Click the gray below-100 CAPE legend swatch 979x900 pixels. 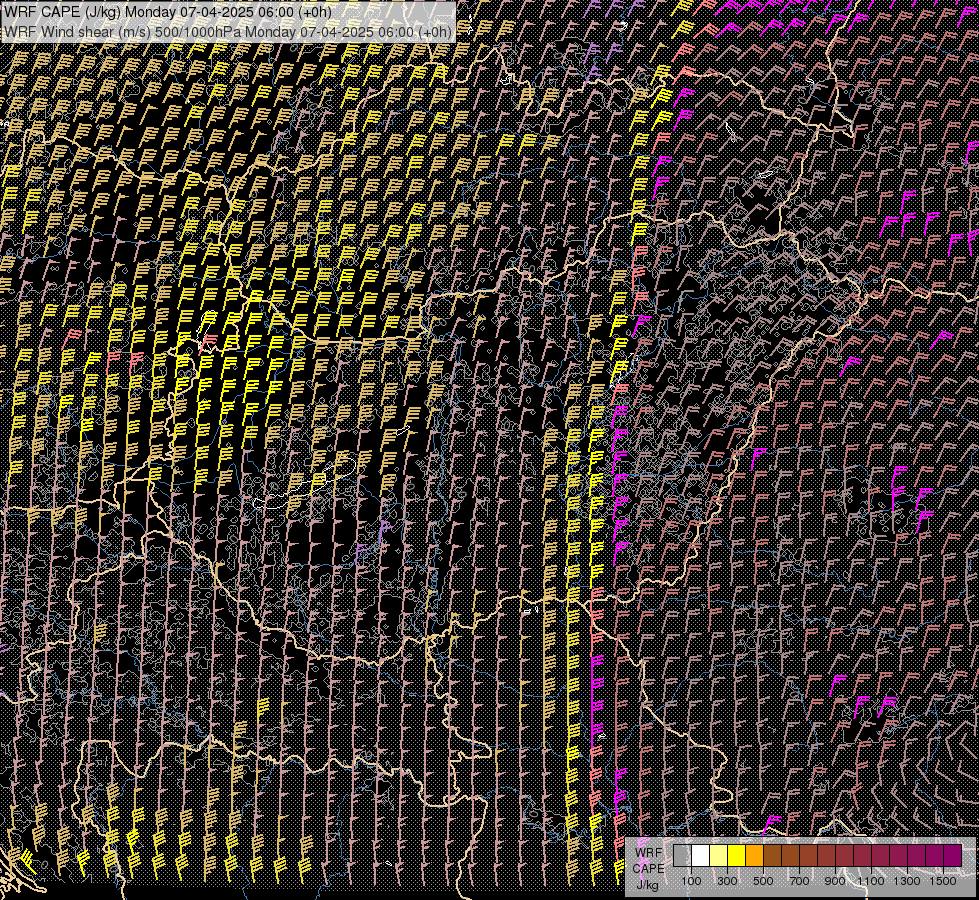tap(682, 855)
